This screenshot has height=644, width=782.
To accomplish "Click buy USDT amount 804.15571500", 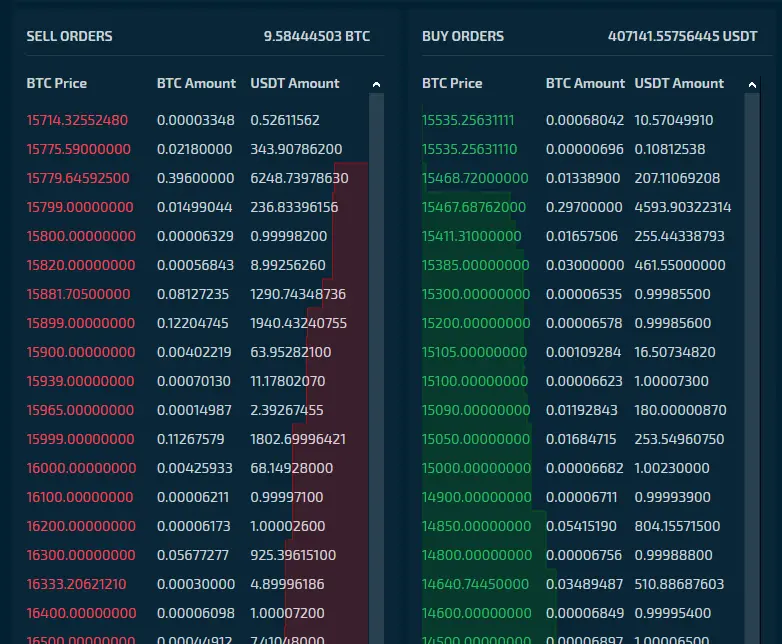I will coord(677,526).
